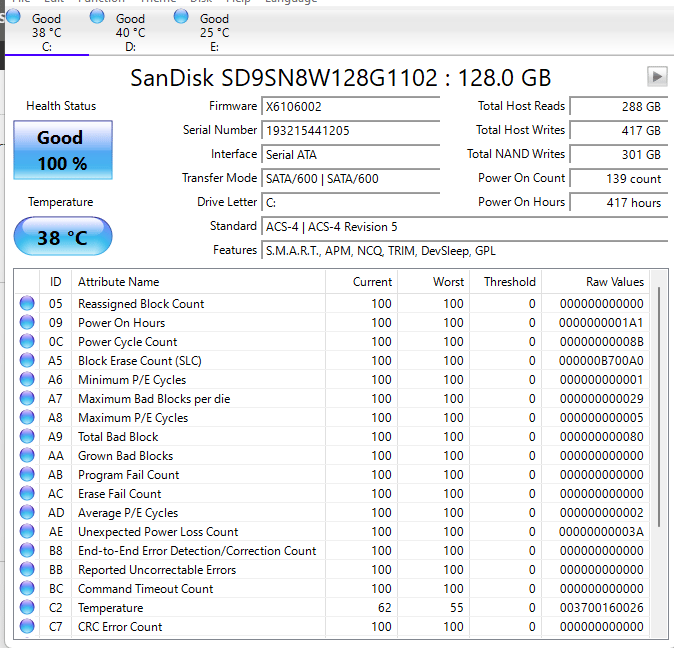Select End-to-End Error Detection/Correction Count name

coord(197,550)
